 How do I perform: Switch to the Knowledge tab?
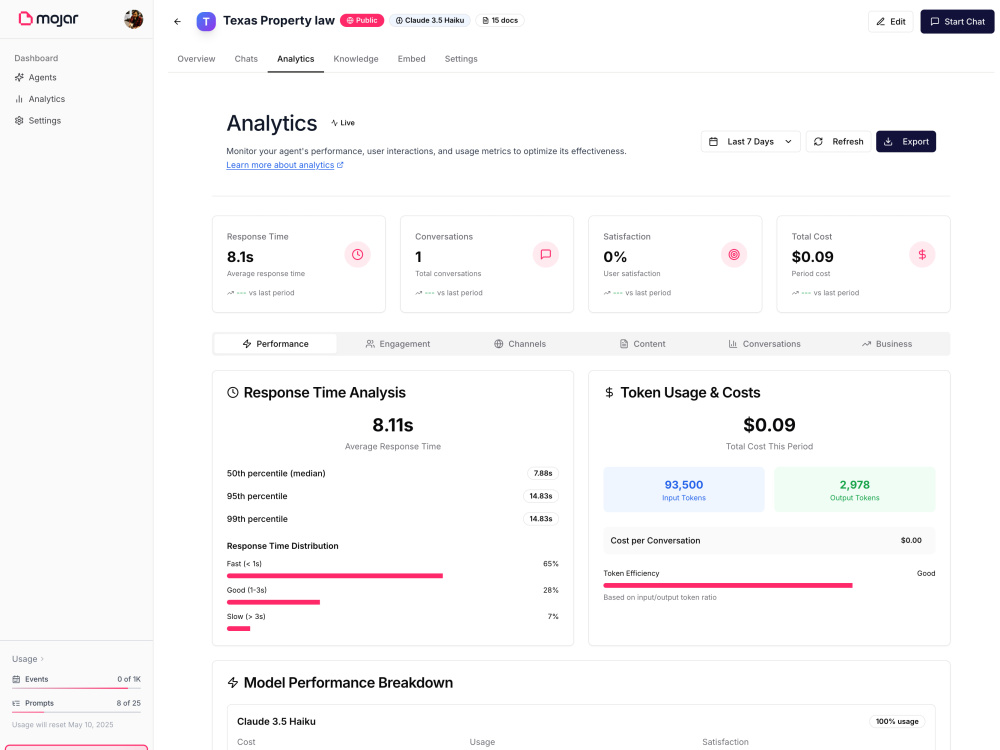click(356, 59)
